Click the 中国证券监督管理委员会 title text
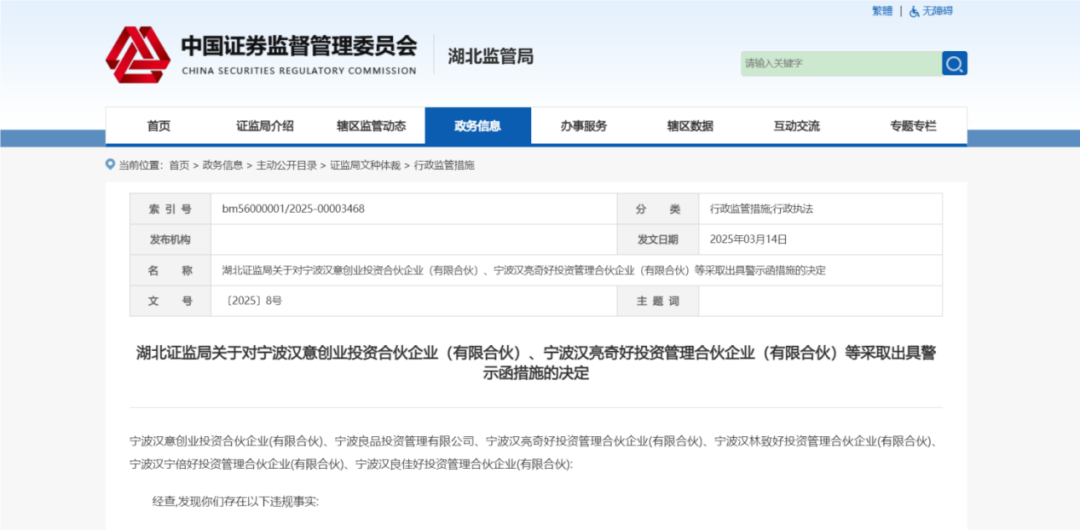This screenshot has height=530, width=1080. (x=299, y=46)
